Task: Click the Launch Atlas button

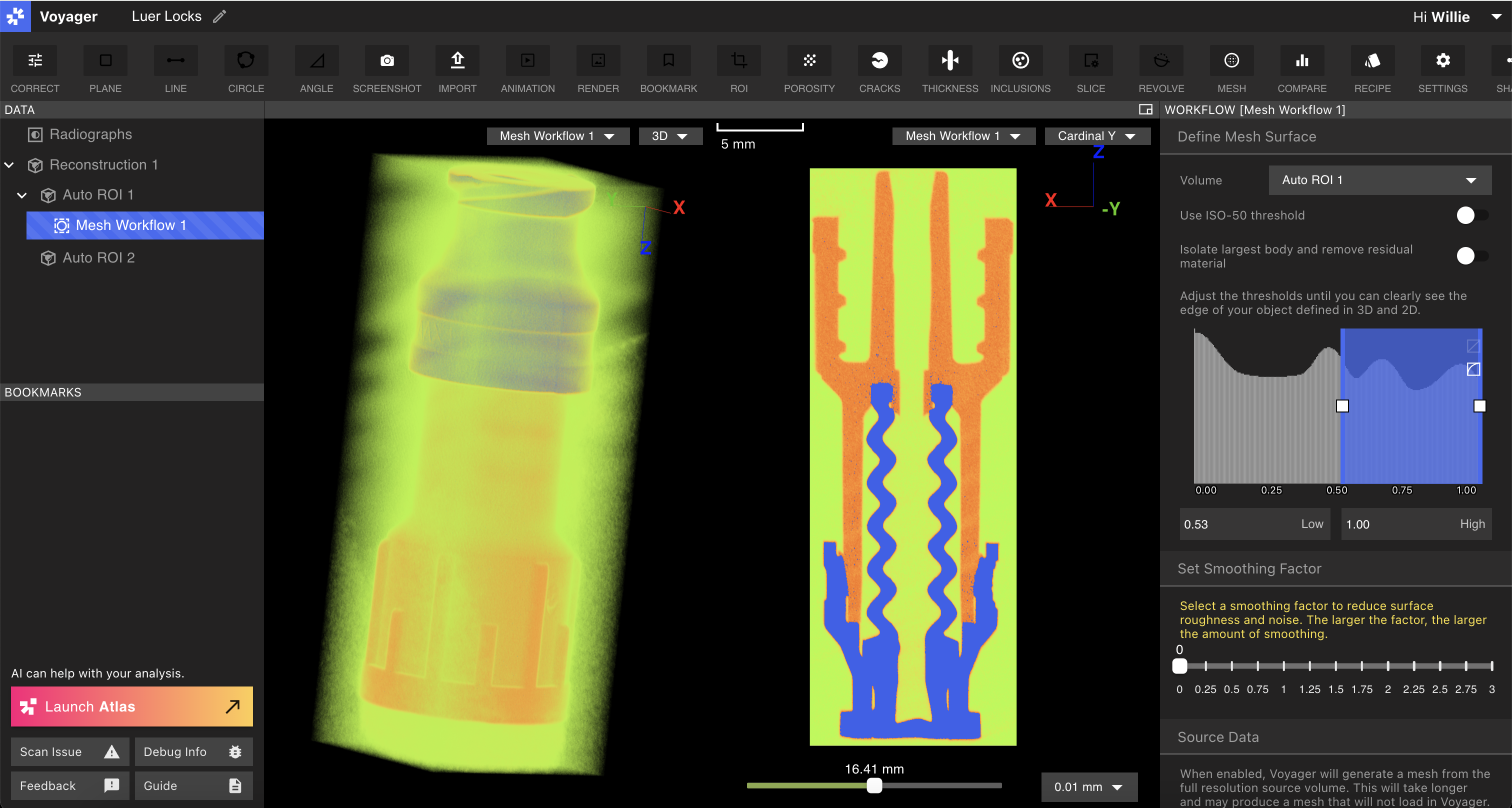Action: pyautogui.click(x=131, y=706)
